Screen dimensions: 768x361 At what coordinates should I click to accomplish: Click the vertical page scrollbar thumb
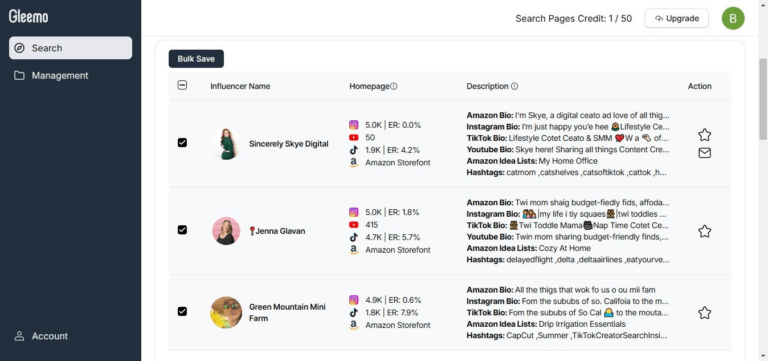763,98
